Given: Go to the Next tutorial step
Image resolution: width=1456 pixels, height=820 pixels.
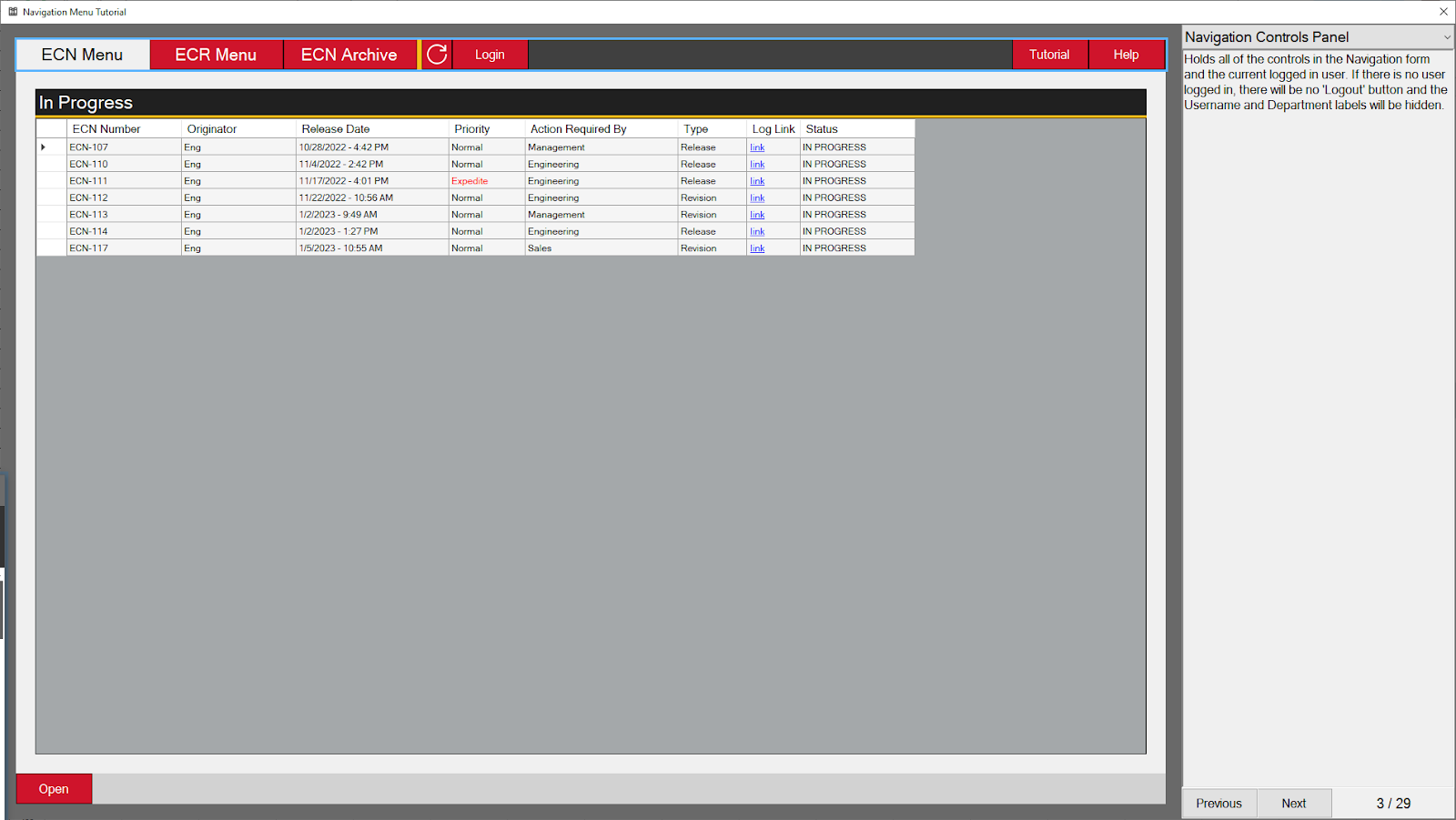Looking at the screenshot, I should pos(1293,804).
